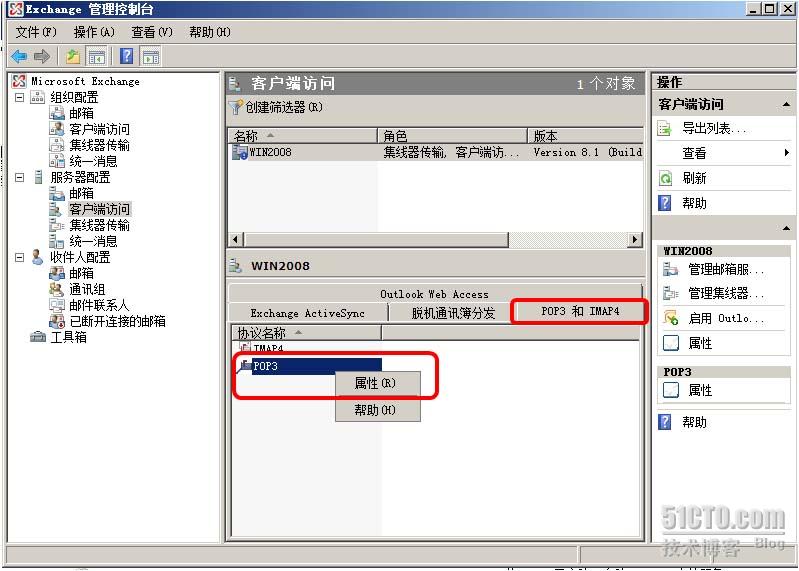Sort by 协议名称 column header
The image size is (799, 571).
coord(306,333)
